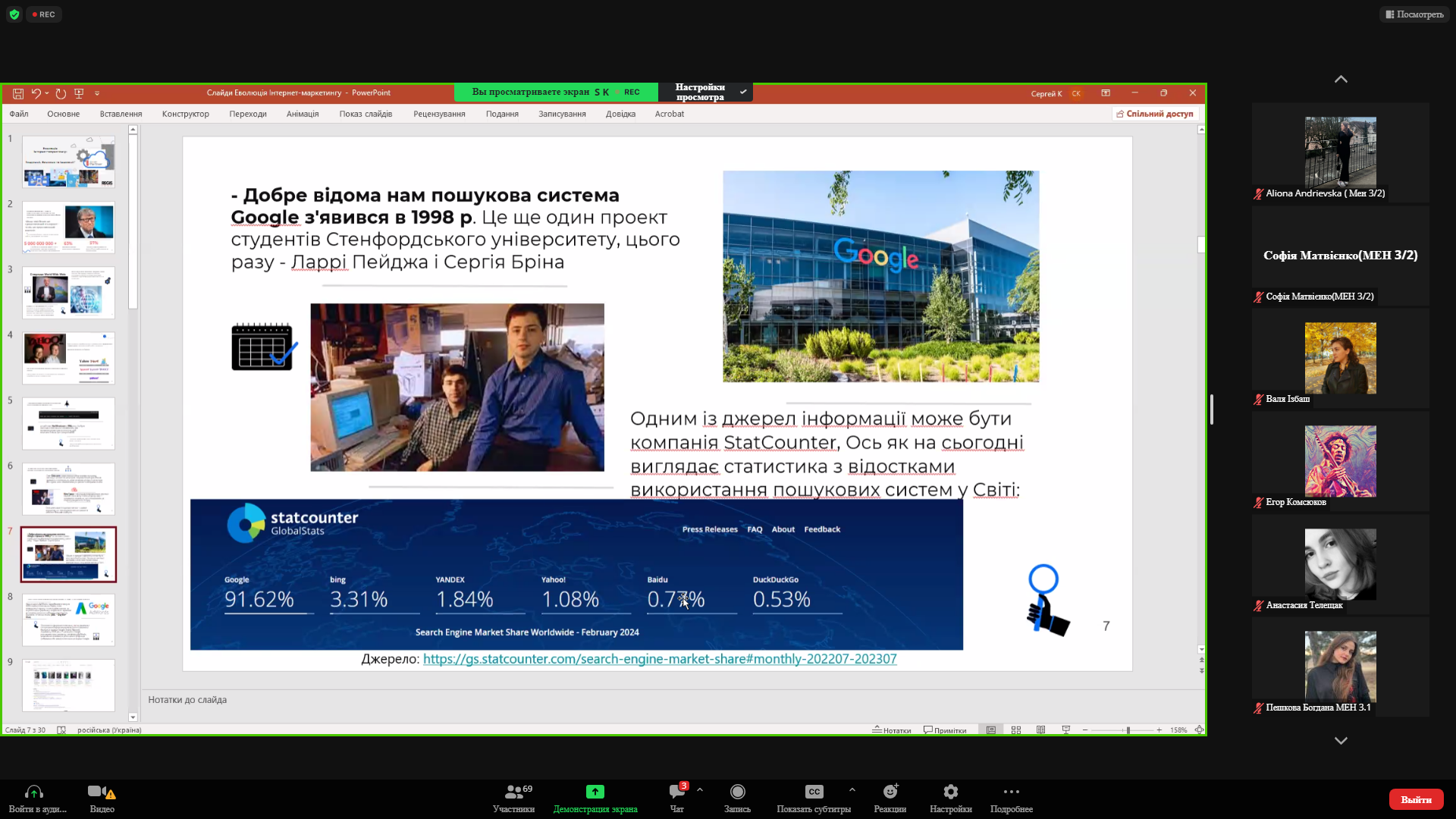Switch to Normal view icon
This screenshot has height=819, width=1456.
coord(991,730)
